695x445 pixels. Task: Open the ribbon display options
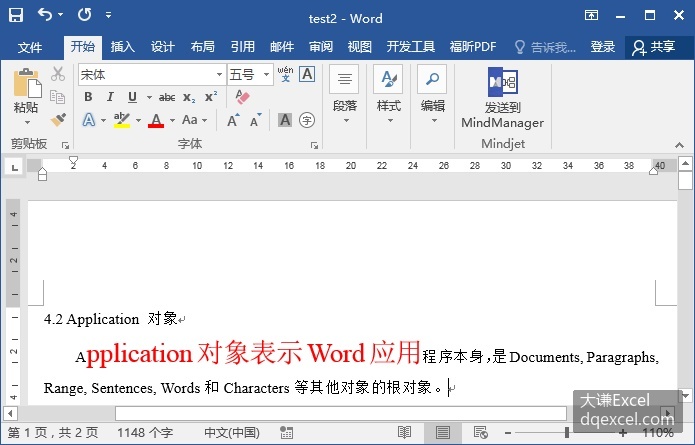coord(591,16)
